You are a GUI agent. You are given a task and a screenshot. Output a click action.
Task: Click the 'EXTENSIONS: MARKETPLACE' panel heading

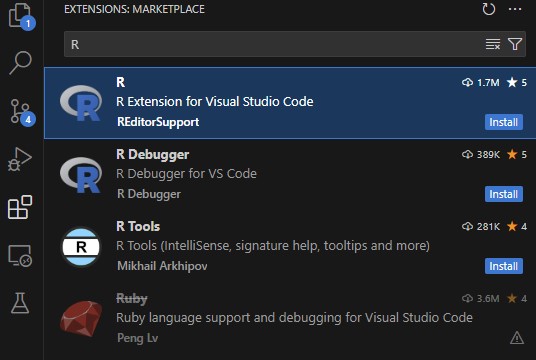pyautogui.click(x=134, y=9)
